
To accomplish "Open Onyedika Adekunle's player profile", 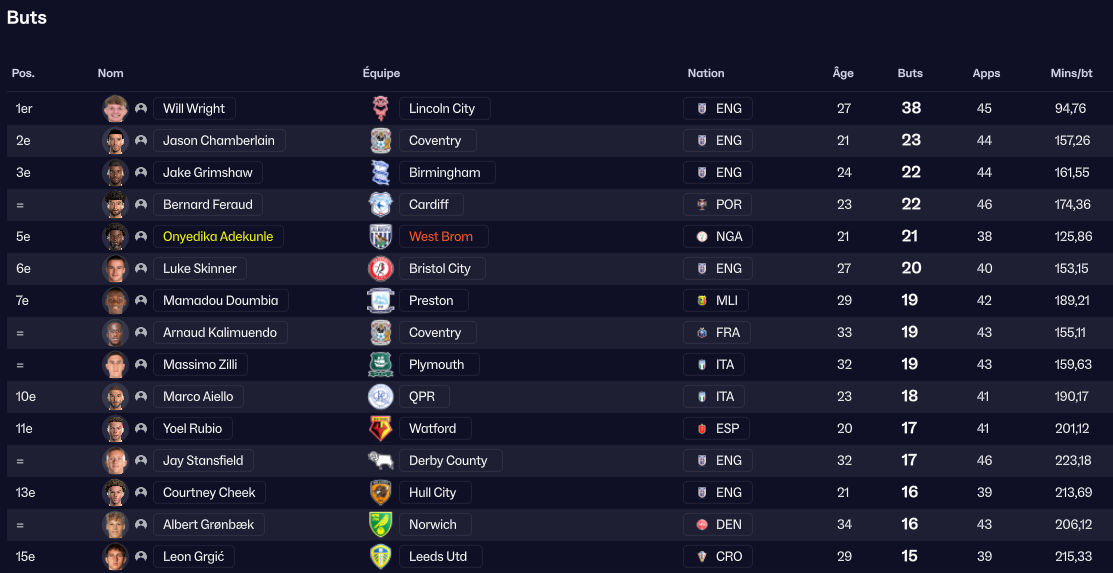I will coord(218,236).
